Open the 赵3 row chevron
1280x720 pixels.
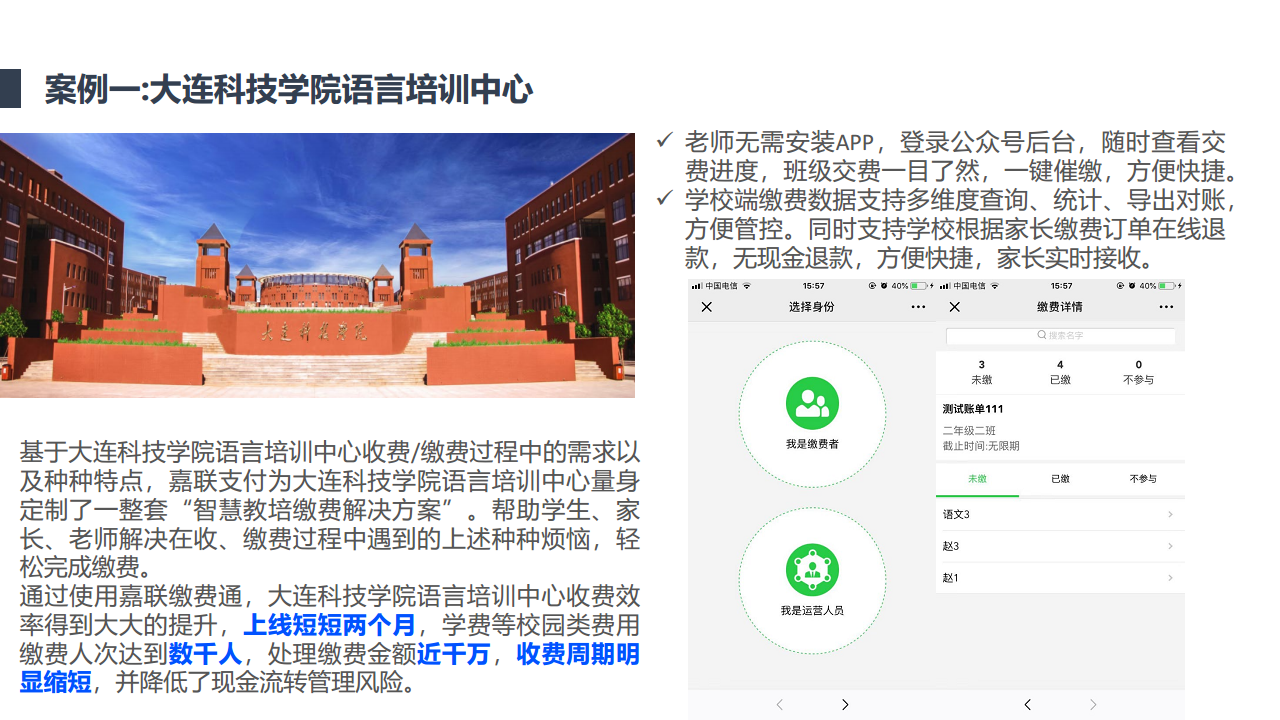pyautogui.click(x=1170, y=546)
